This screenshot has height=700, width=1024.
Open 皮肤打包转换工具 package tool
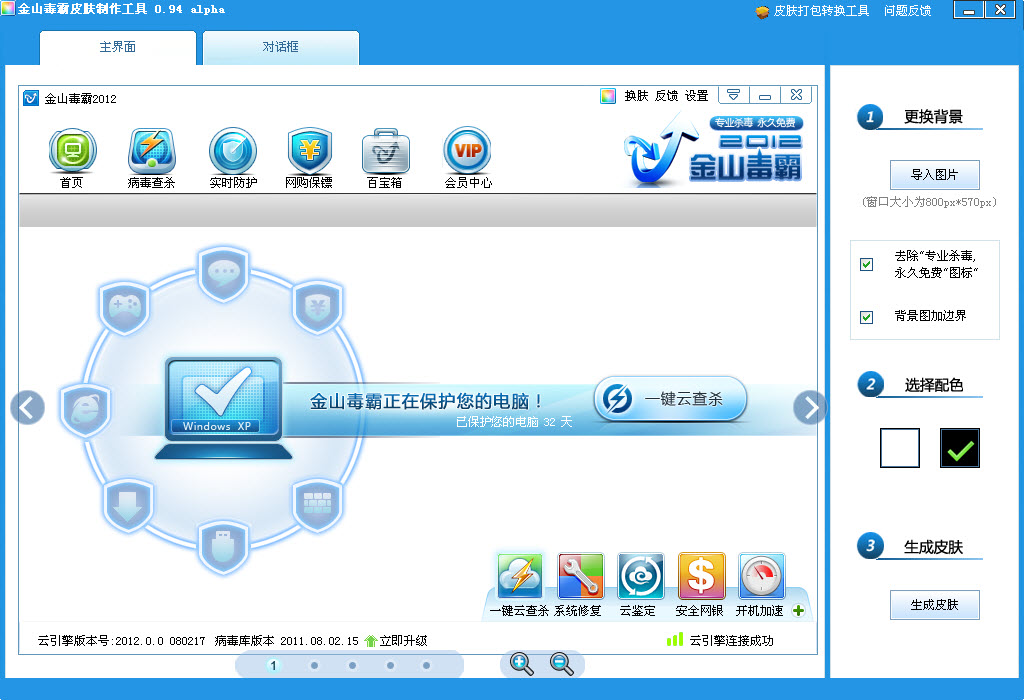pos(812,11)
